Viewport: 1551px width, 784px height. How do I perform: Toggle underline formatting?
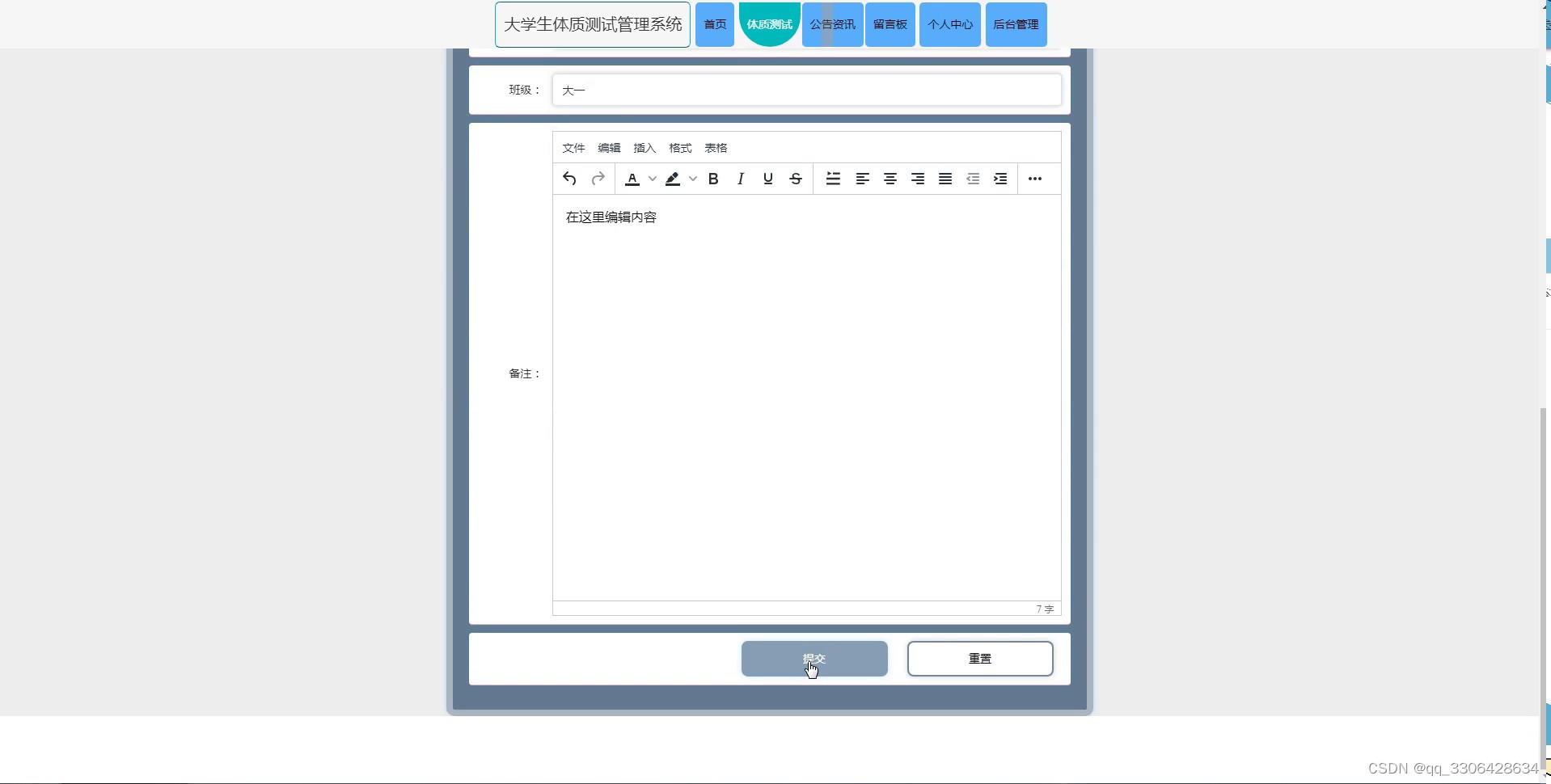tap(768, 179)
